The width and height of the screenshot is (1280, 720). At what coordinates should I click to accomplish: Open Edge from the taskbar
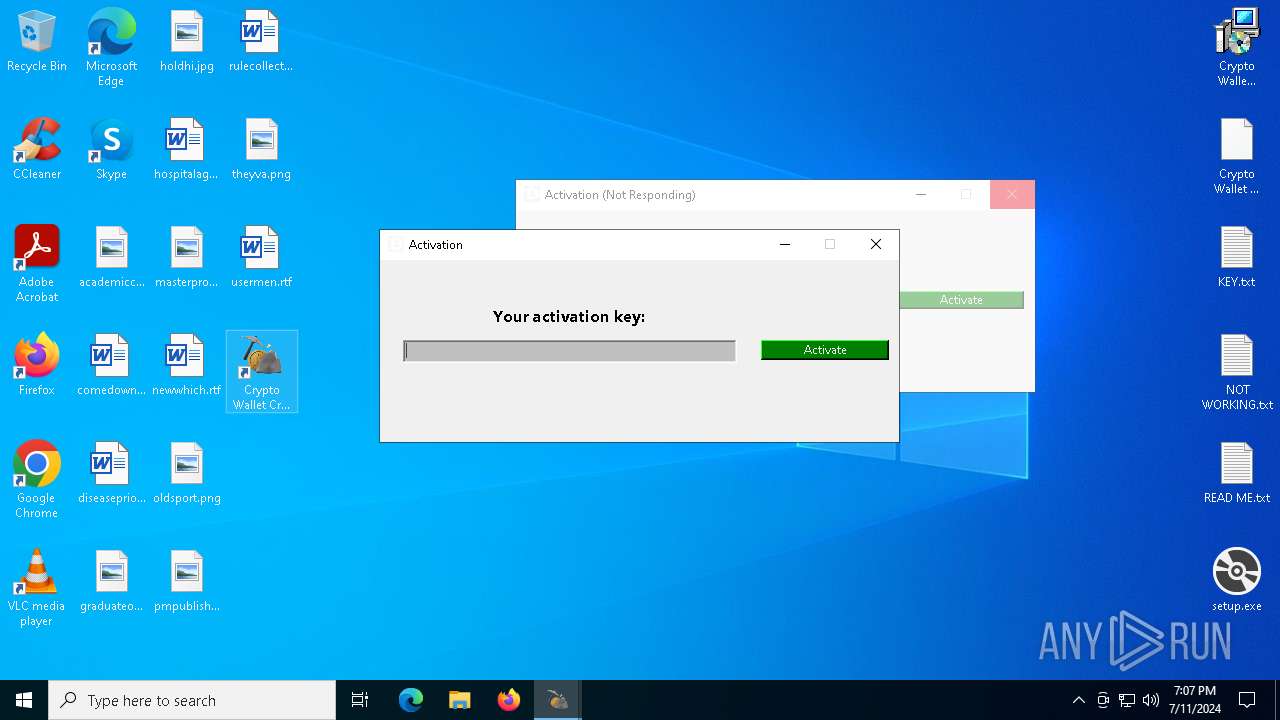coord(411,700)
